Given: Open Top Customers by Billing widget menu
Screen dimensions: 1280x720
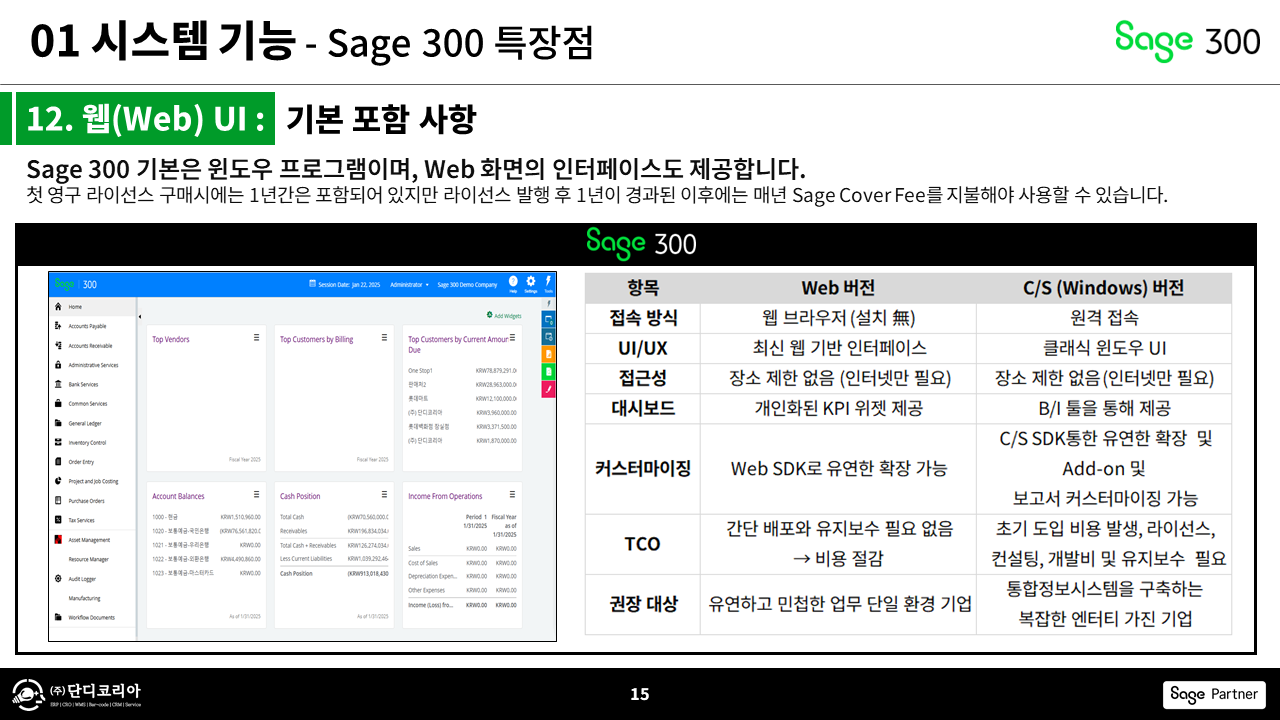Looking at the screenshot, I should pyautogui.click(x=385, y=338).
